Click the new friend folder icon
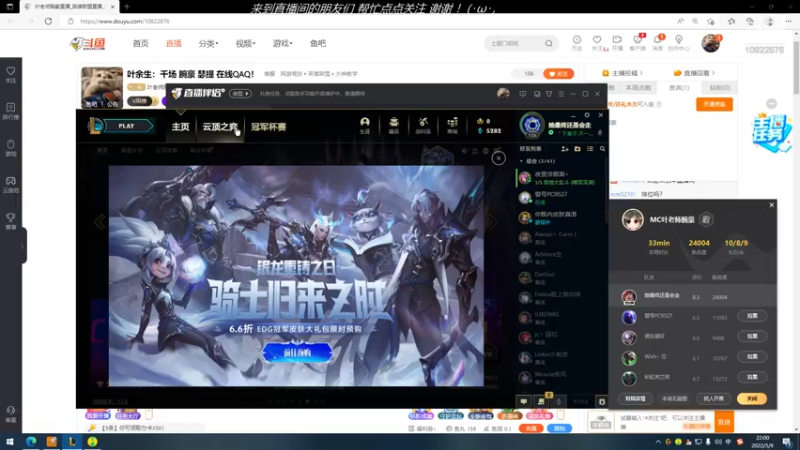This screenshot has height=450, width=800. pos(577,149)
